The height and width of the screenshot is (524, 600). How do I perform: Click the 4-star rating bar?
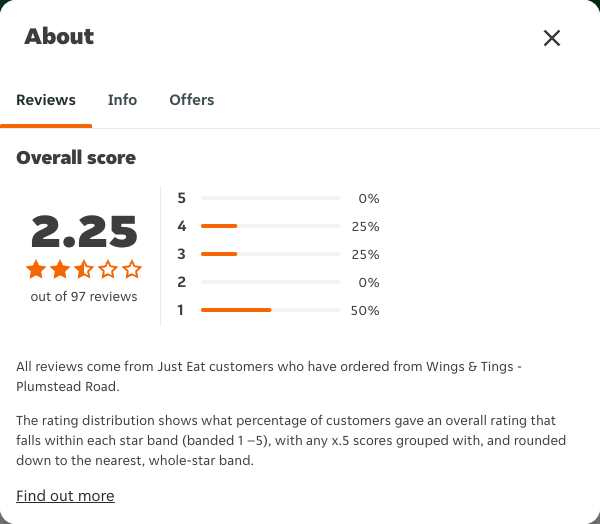271,226
